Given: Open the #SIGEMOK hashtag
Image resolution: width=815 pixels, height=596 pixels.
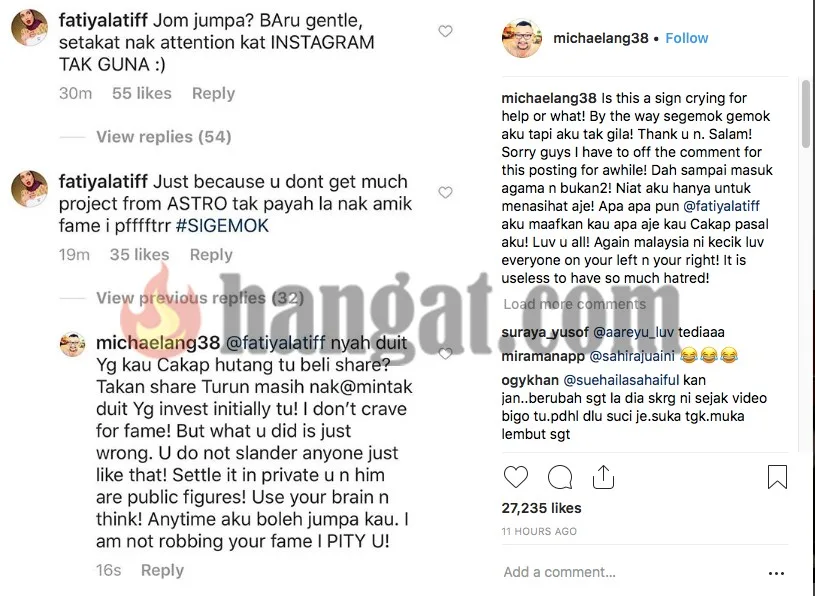Looking at the screenshot, I should tap(222, 226).
